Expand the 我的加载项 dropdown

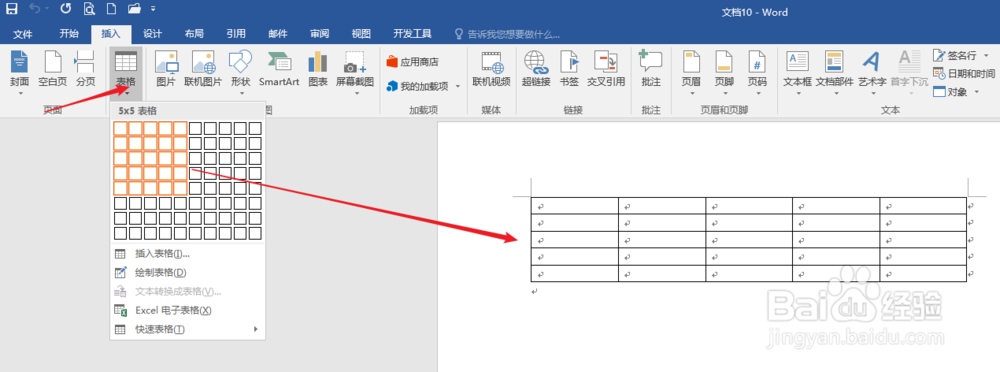(x=457, y=86)
